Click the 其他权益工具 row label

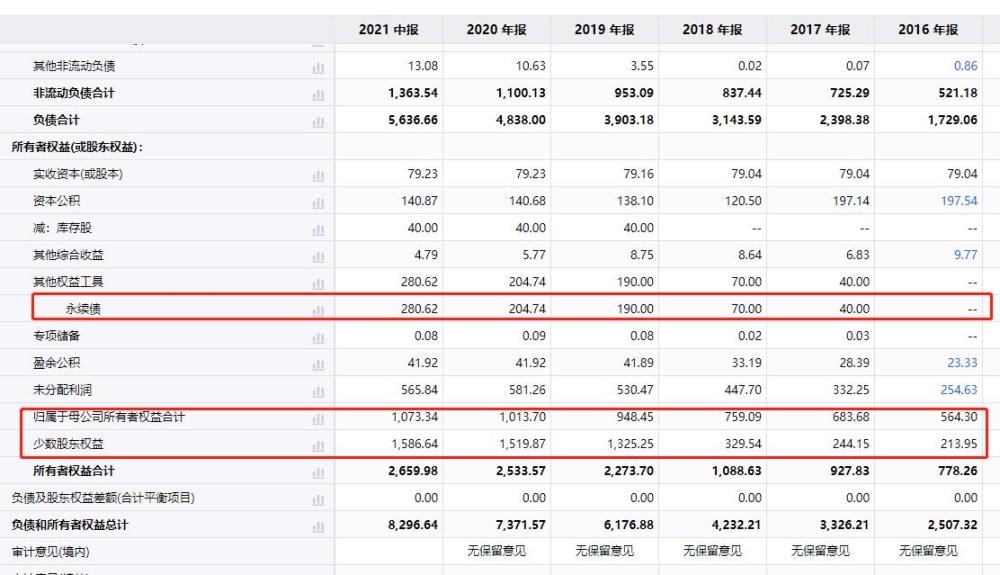click(x=68, y=282)
